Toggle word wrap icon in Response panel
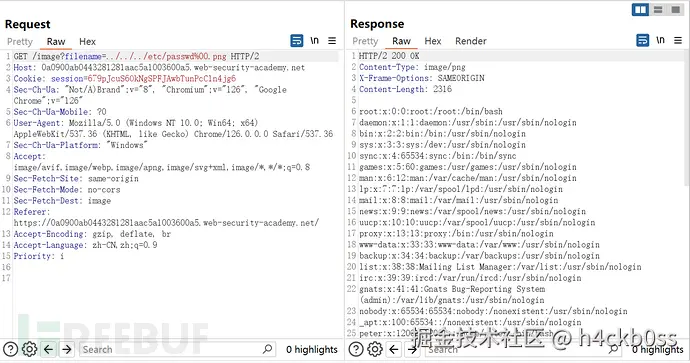Image resolution: width=690 pixels, height=363 pixels. 643,40
